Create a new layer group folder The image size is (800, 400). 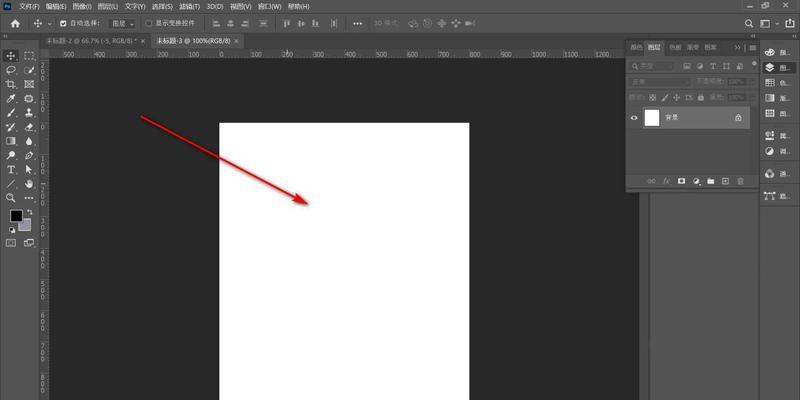pos(711,181)
